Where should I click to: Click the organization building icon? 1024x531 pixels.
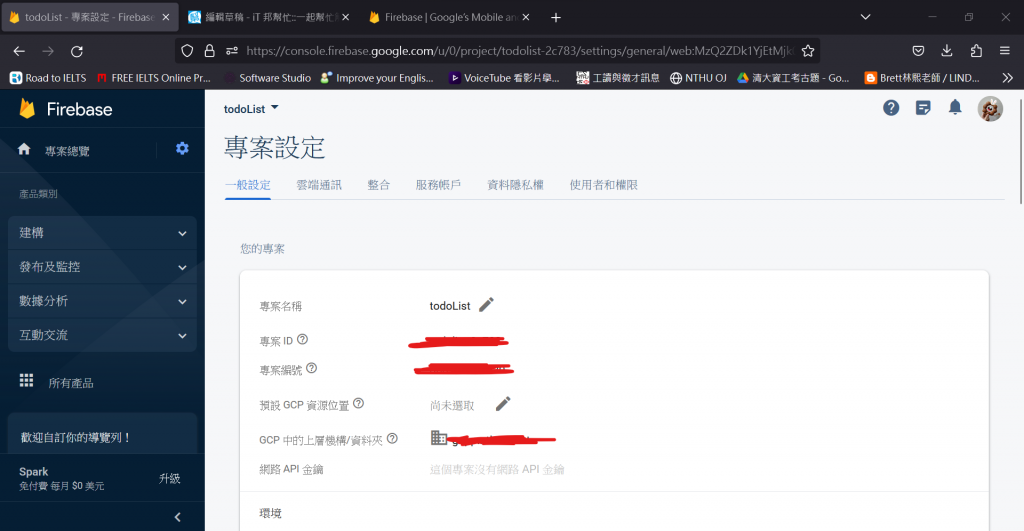(439, 438)
